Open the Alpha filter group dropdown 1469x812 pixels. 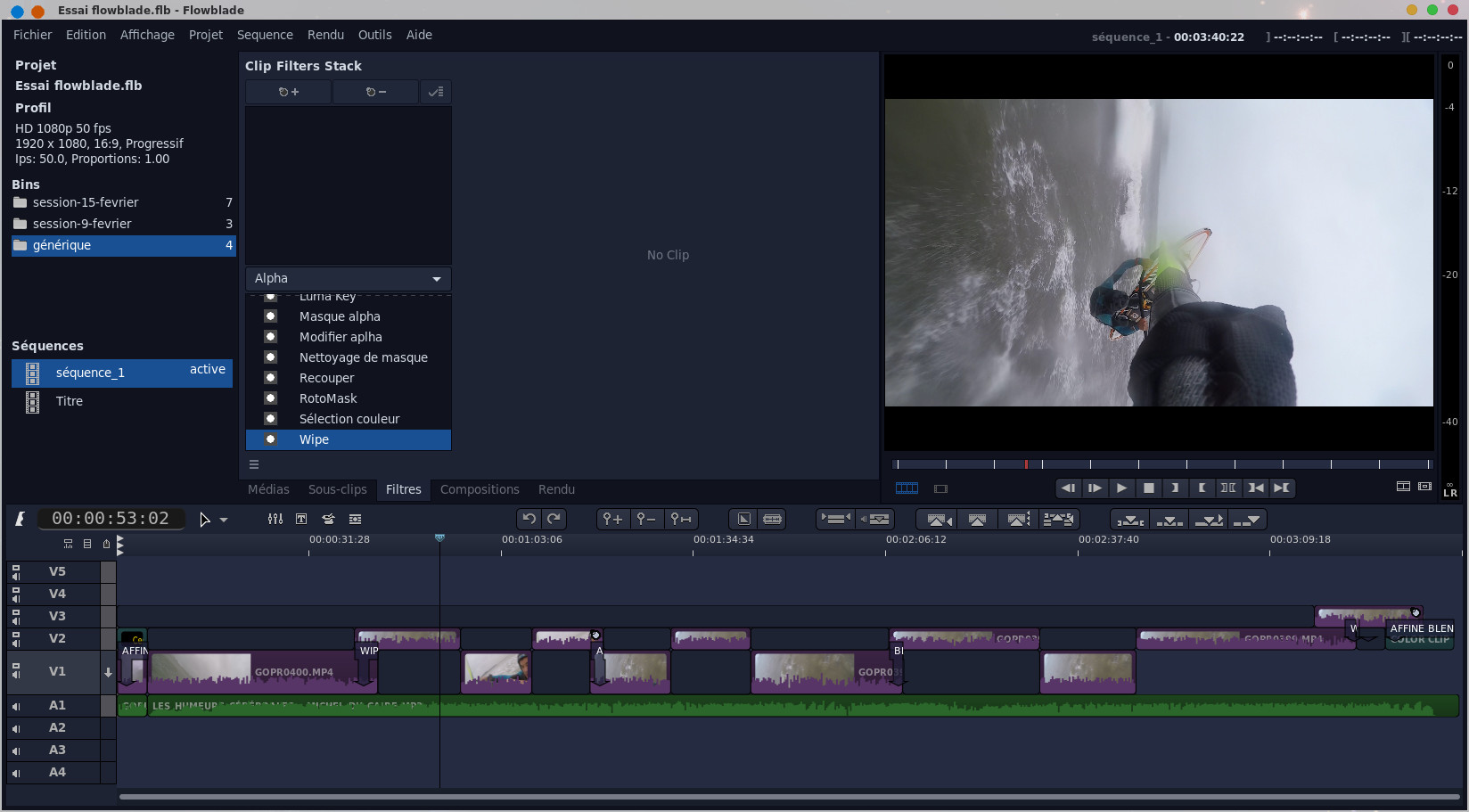click(x=348, y=278)
